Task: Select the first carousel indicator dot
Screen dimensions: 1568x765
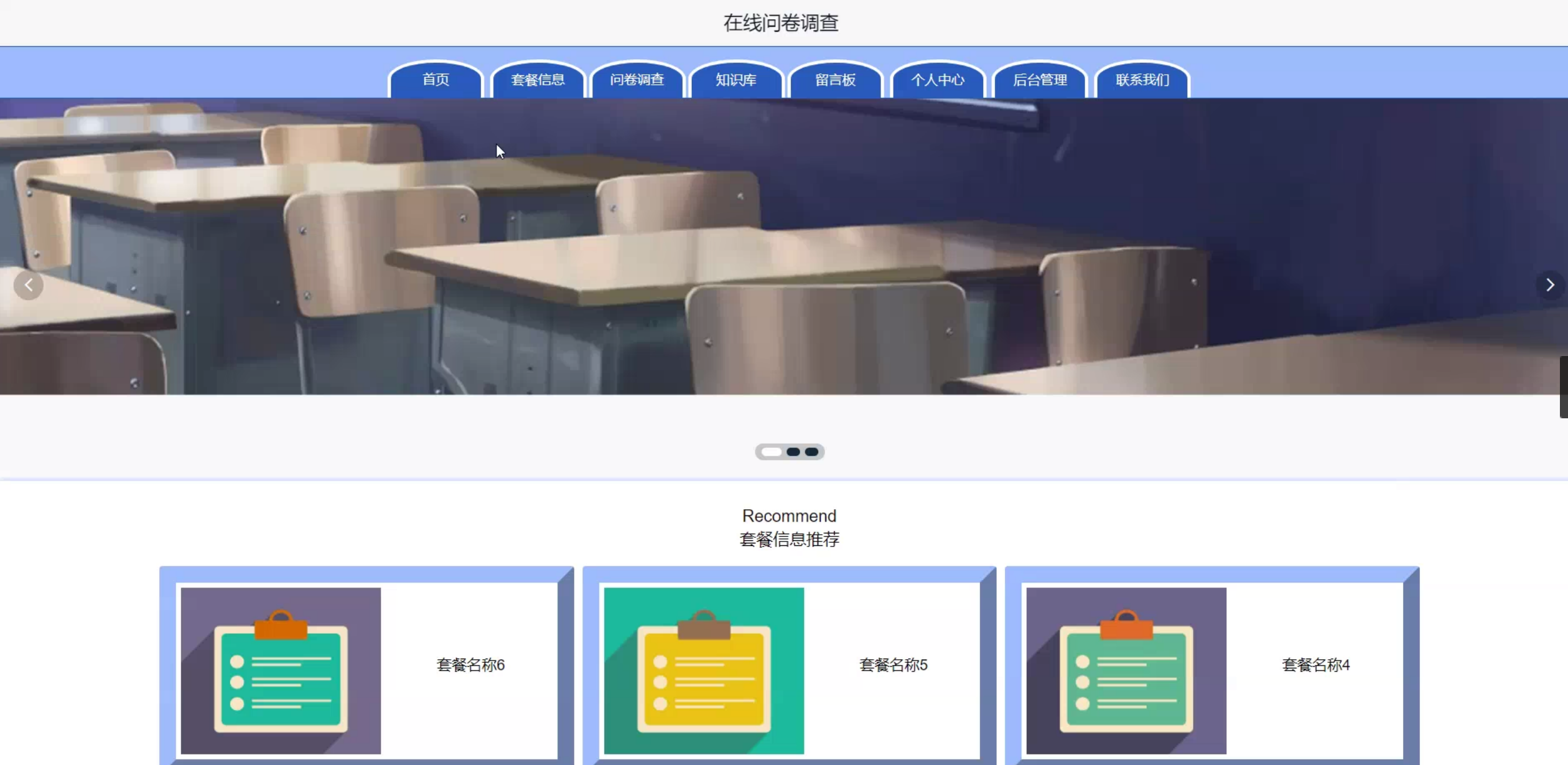Action: pyautogui.click(x=772, y=452)
